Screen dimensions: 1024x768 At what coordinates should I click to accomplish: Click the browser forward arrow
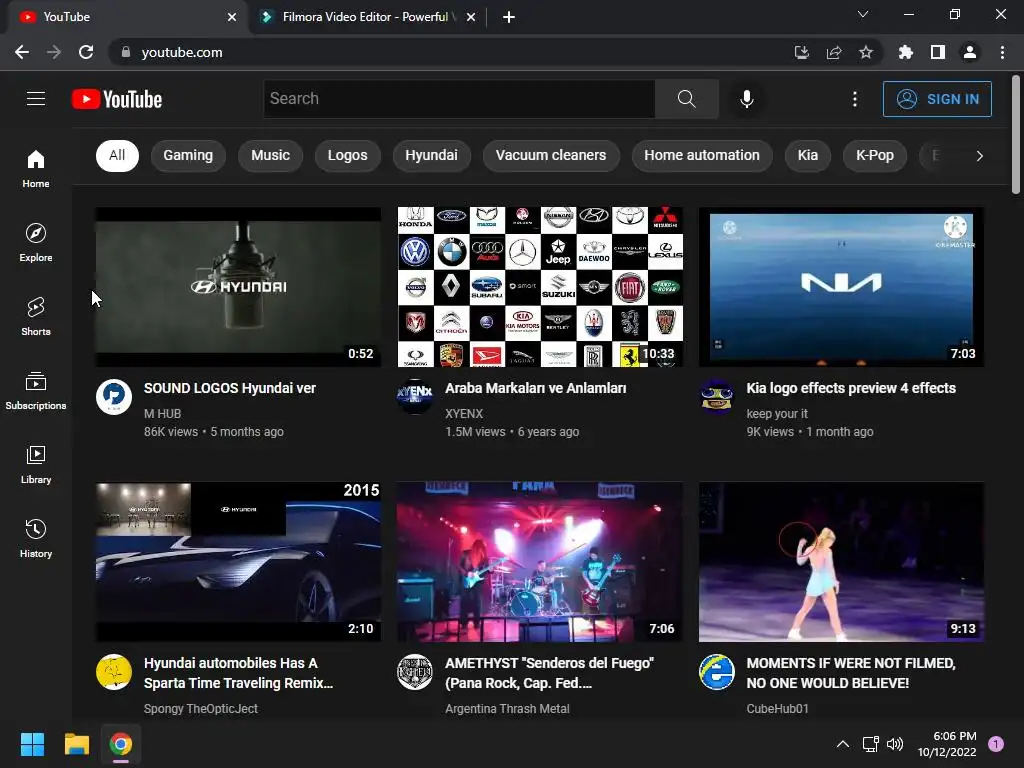[x=54, y=52]
